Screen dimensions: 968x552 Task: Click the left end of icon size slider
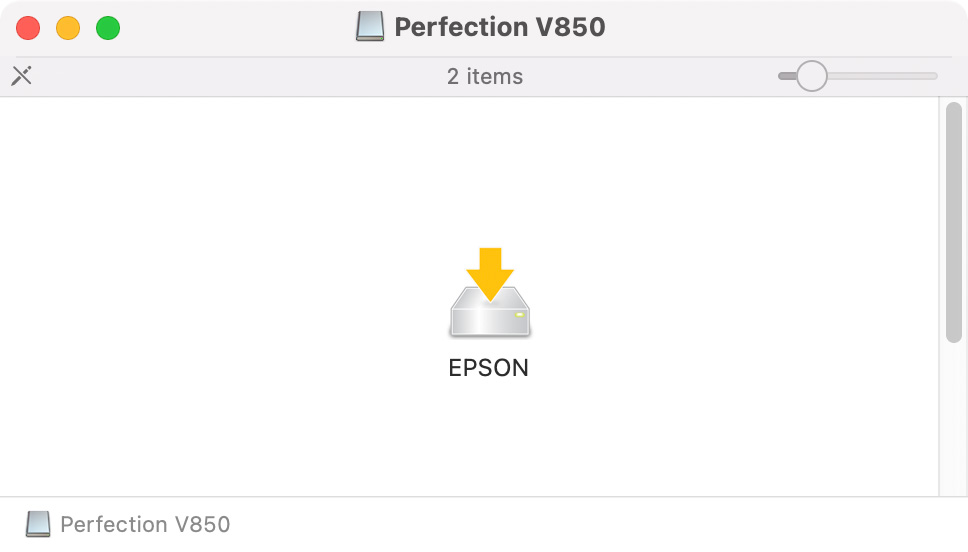(784, 76)
